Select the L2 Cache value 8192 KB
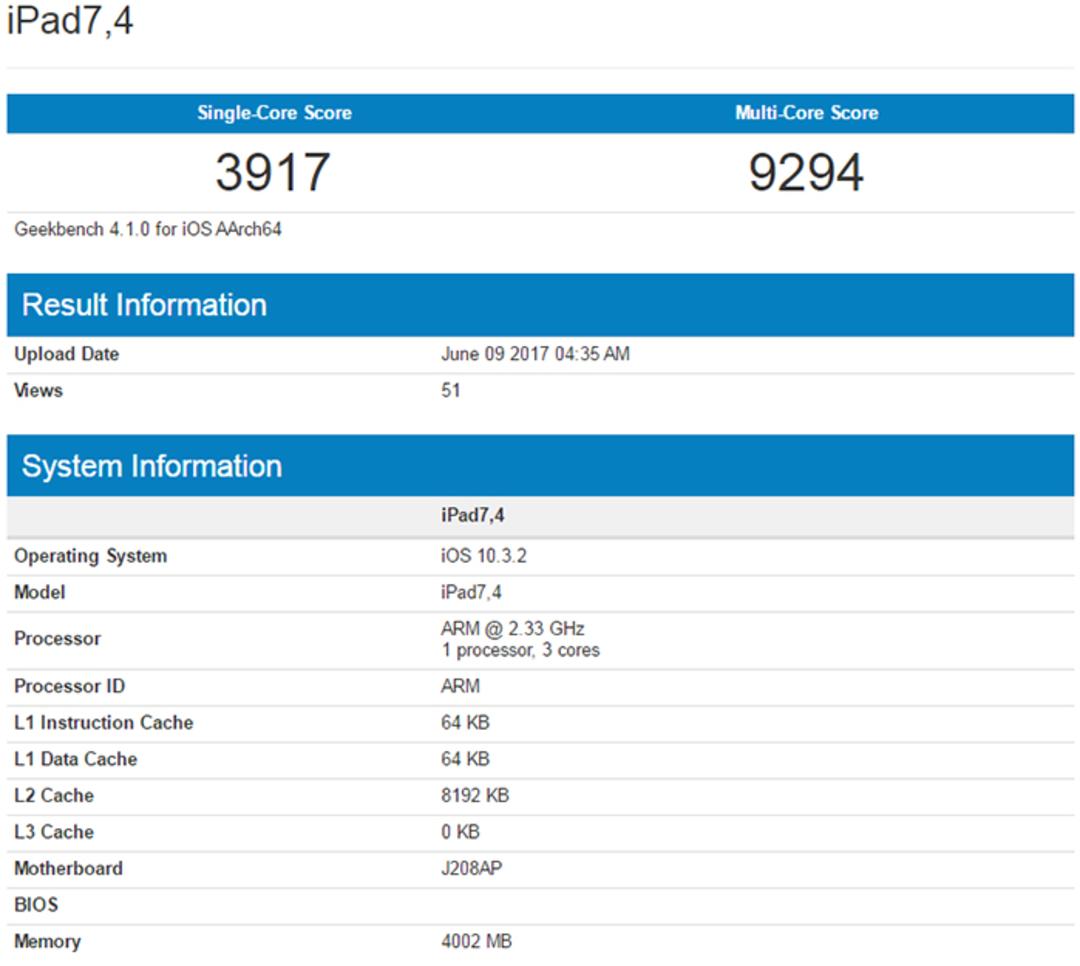Screen dimensions: 1080x966 pos(475,796)
